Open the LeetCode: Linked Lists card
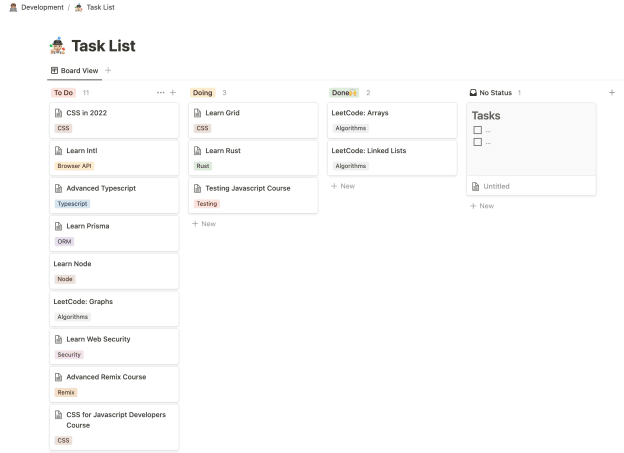This screenshot has width=624, height=453. (x=392, y=158)
